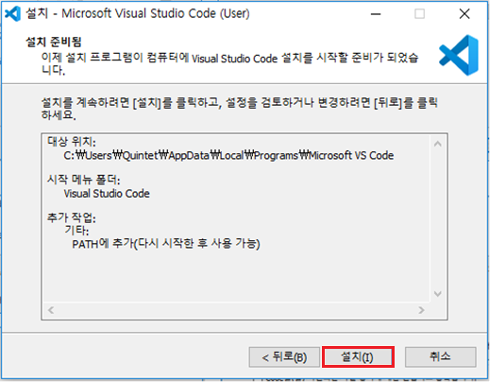The width and height of the screenshot is (490, 382).
Task: Click the horizontal scrollbar's right arrow
Action: [421, 310]
